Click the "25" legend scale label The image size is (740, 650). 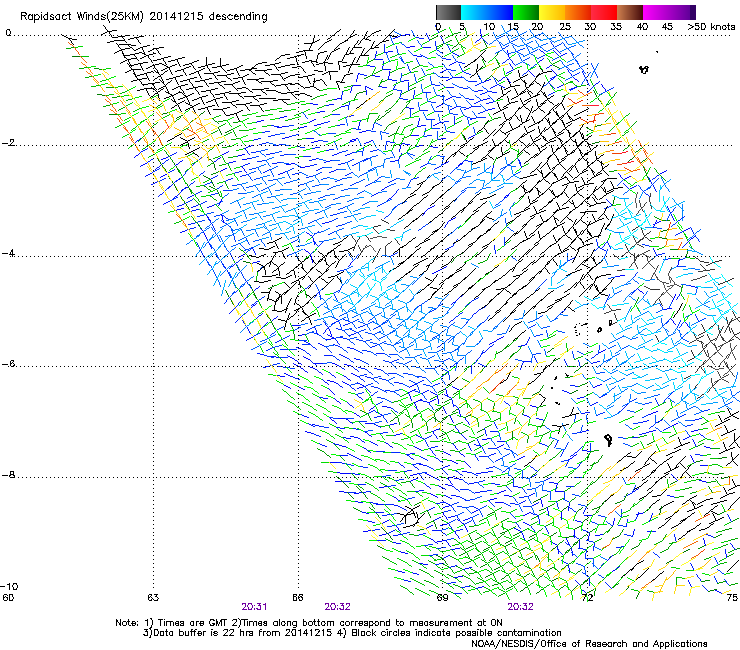tap(564, 26)
